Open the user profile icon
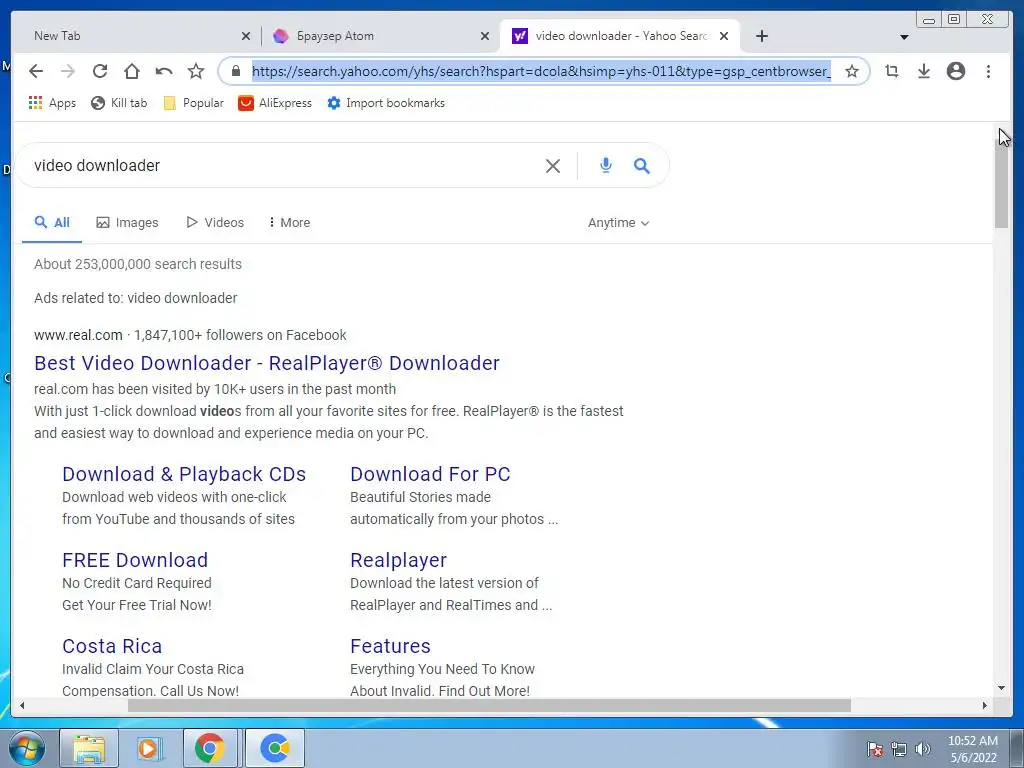The height and width of the screenshot is (768, 1024). (956, 71)
